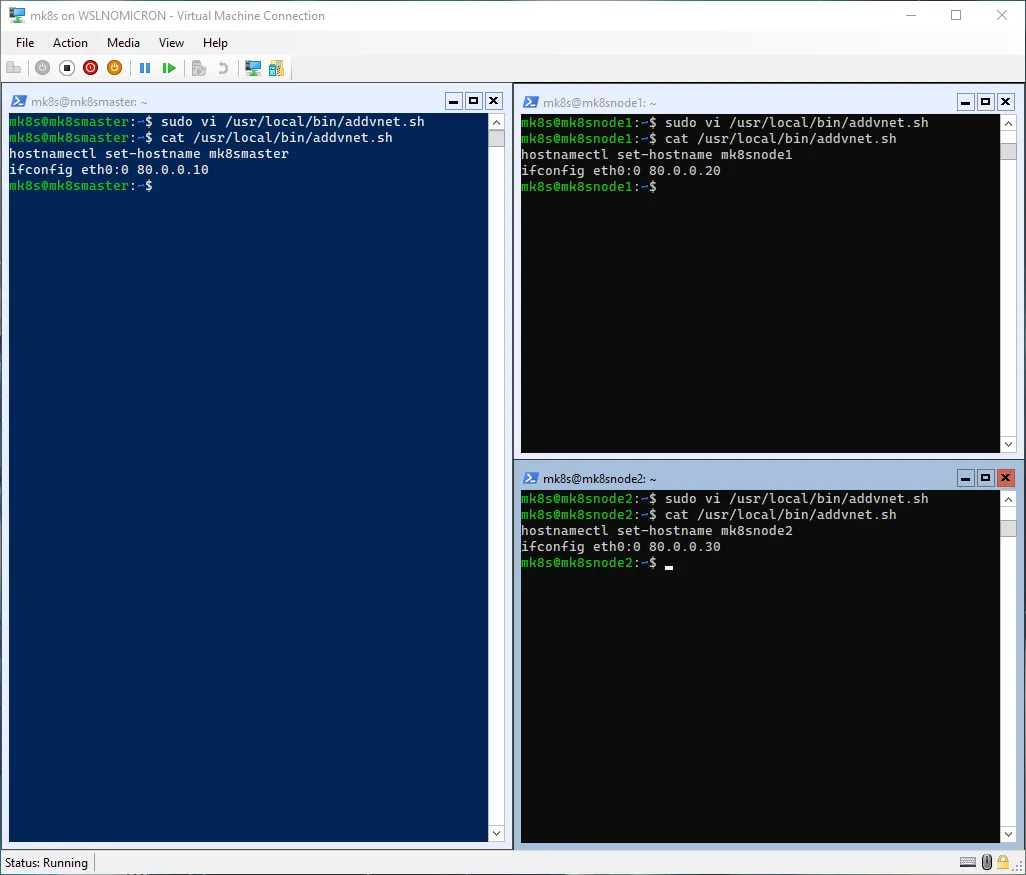Pause the virtual machine

click(x=145, y=68)
